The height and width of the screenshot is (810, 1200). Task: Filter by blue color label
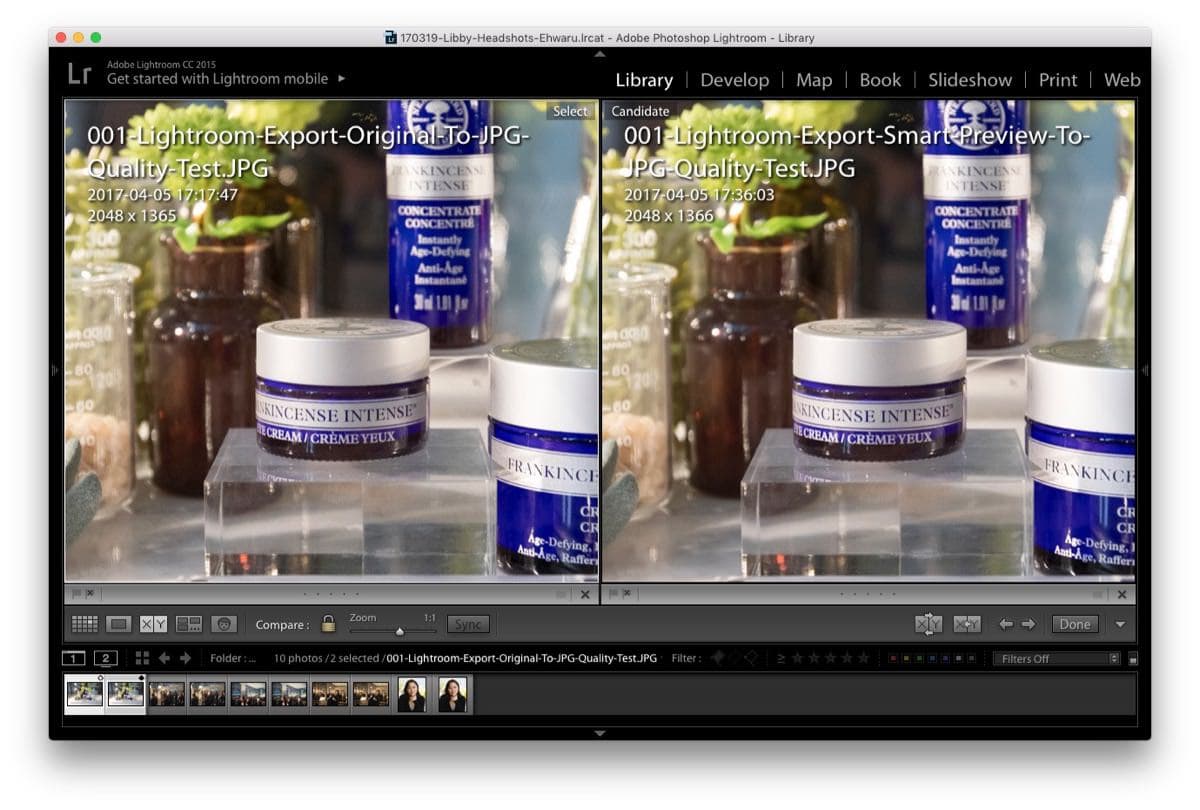click(932, 658)
